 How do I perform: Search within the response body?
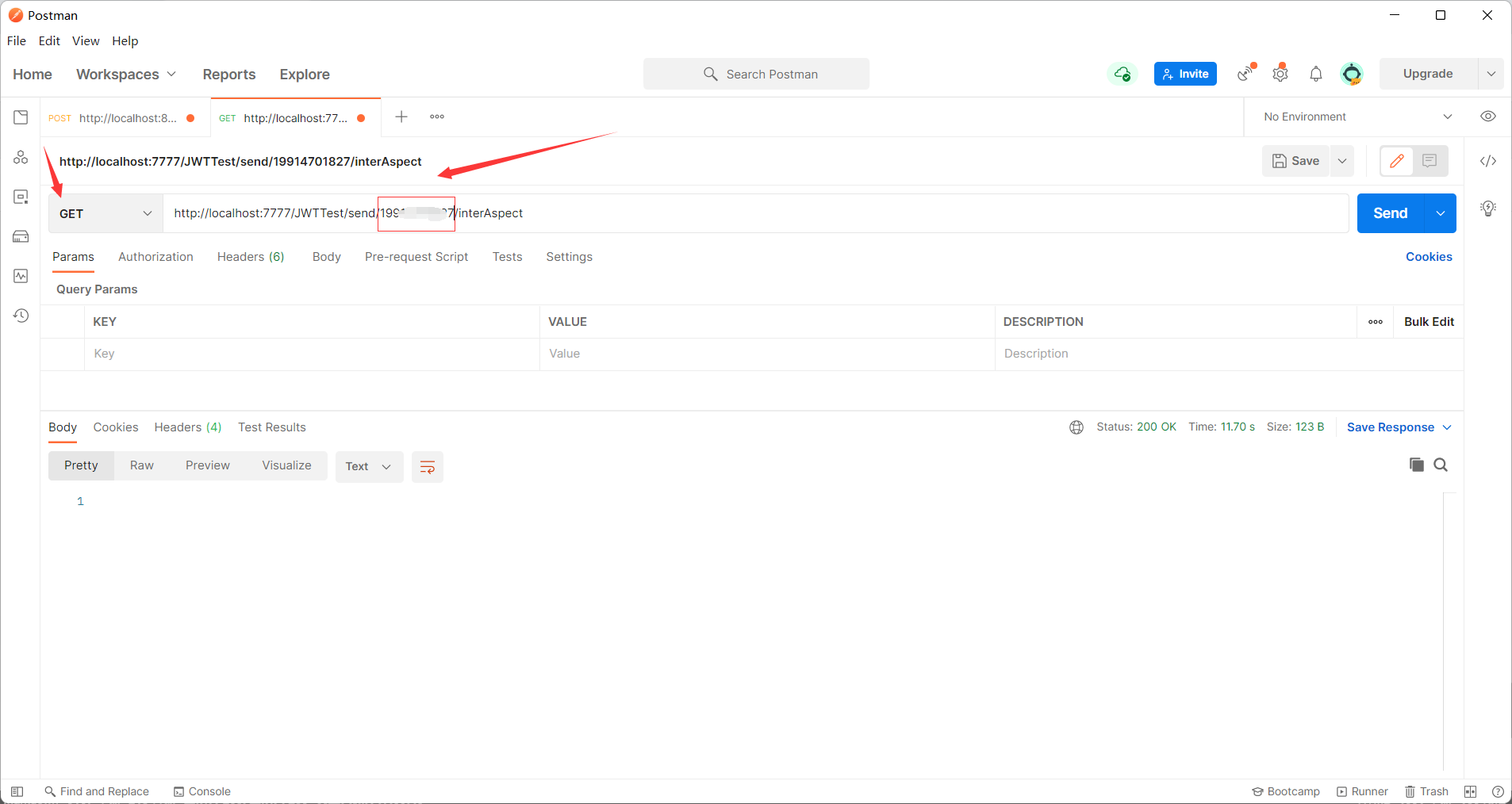(1441, 465)
